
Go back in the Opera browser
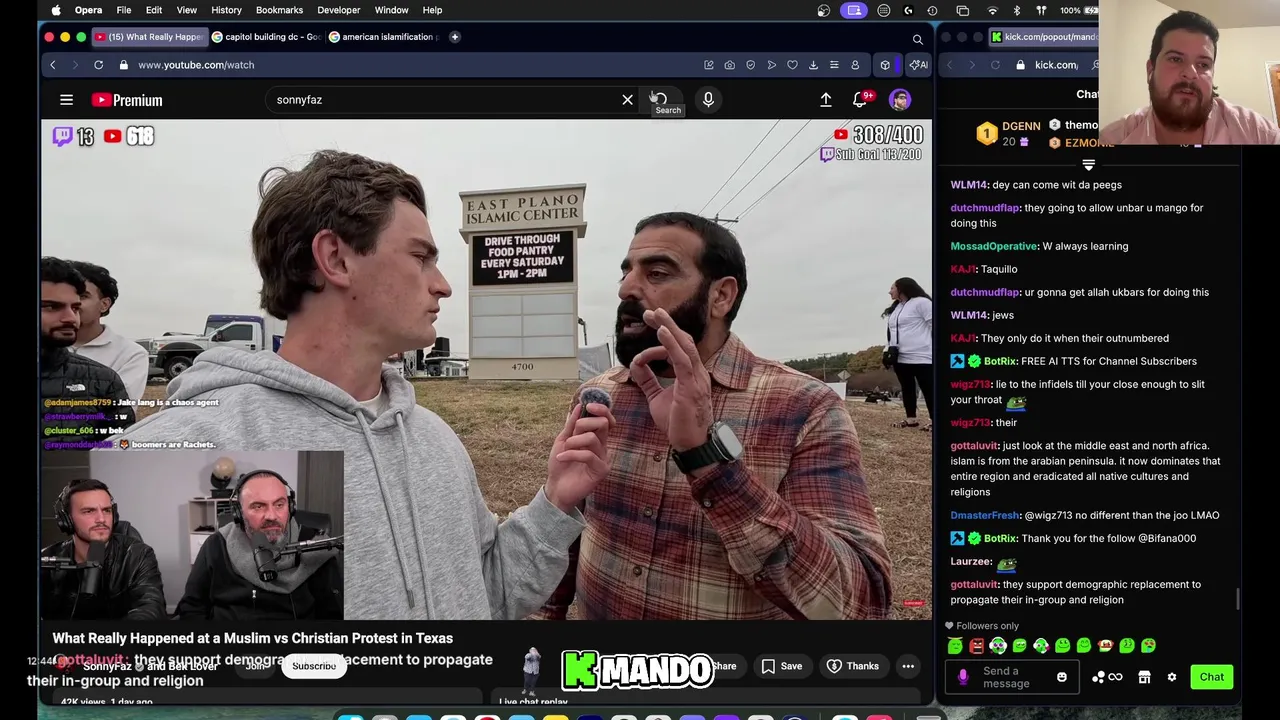click(x=53, y=65)
